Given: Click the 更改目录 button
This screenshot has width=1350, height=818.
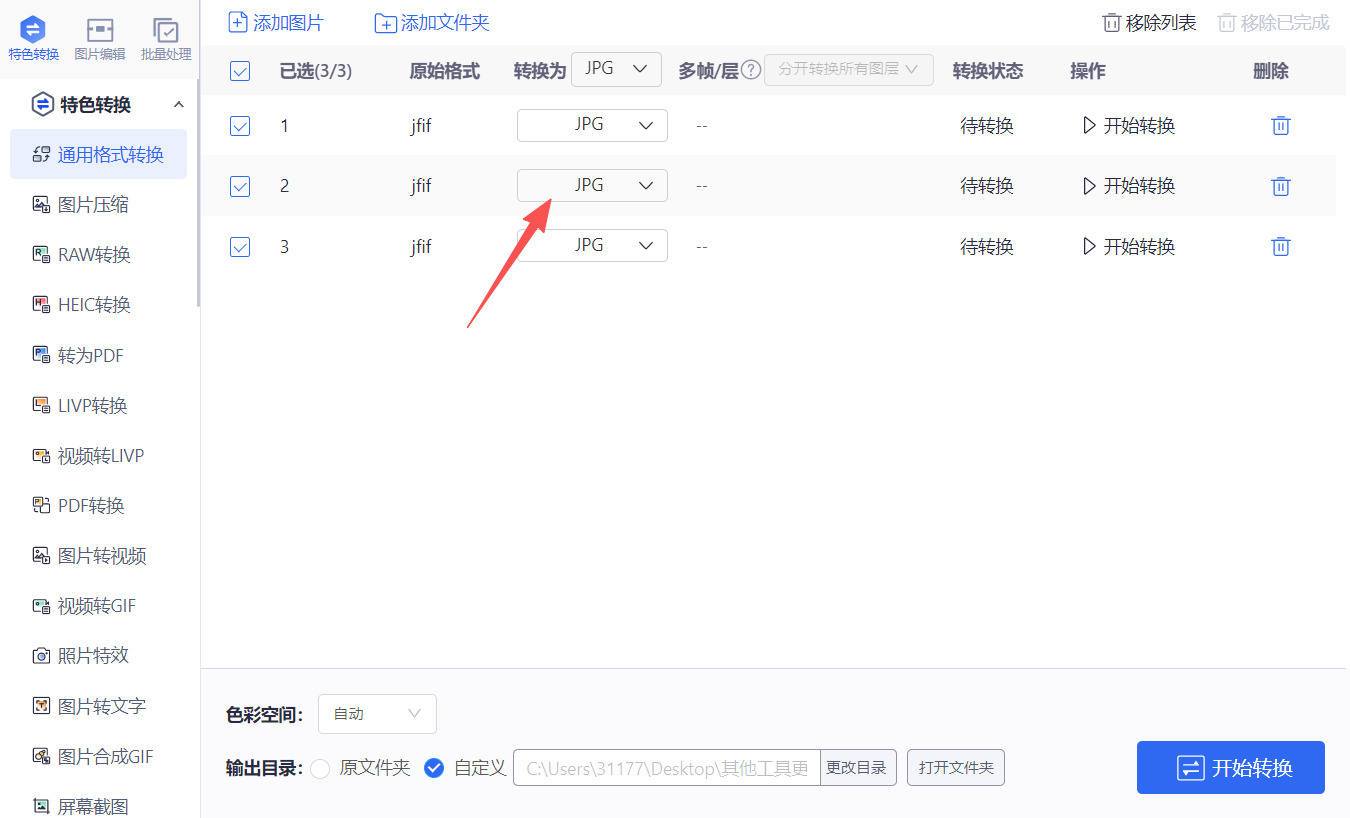Looking at the screenshot, I should tap(856, 768).
